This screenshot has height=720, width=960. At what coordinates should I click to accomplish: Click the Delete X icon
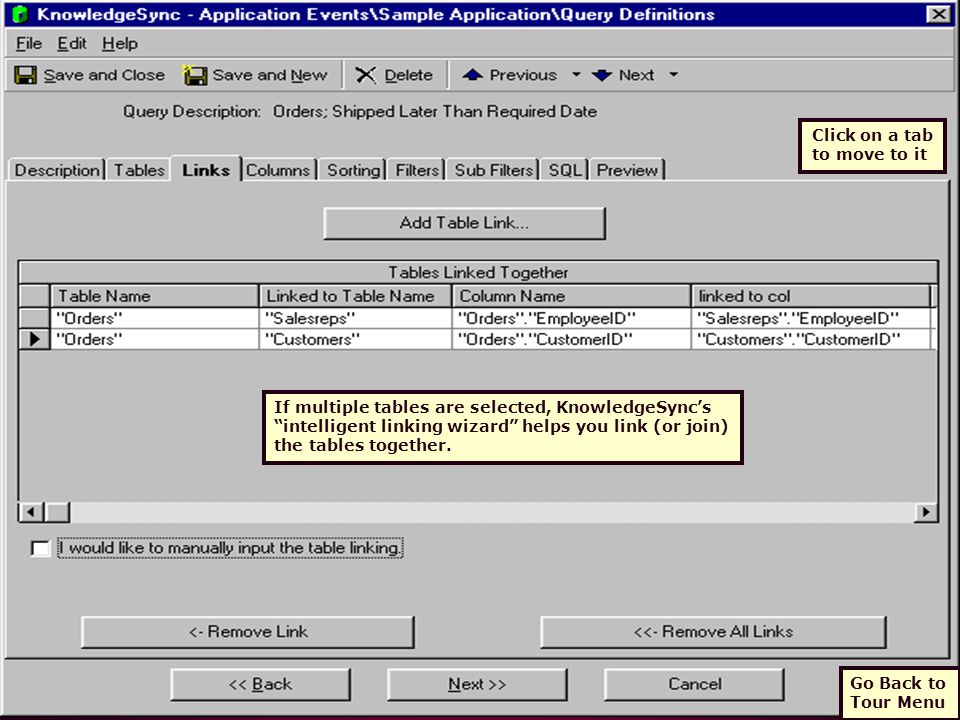[366, 75]
